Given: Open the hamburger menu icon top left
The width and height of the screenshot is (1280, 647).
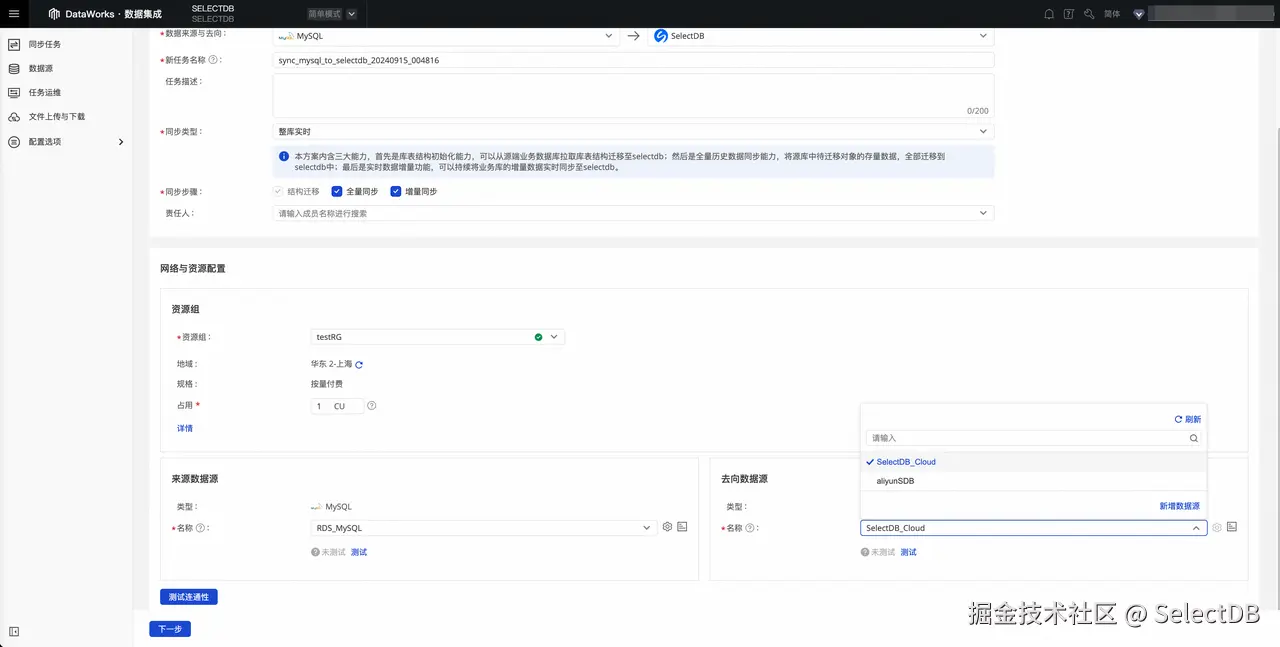Looking at the screenshot, I should click(x=13, y=13).
